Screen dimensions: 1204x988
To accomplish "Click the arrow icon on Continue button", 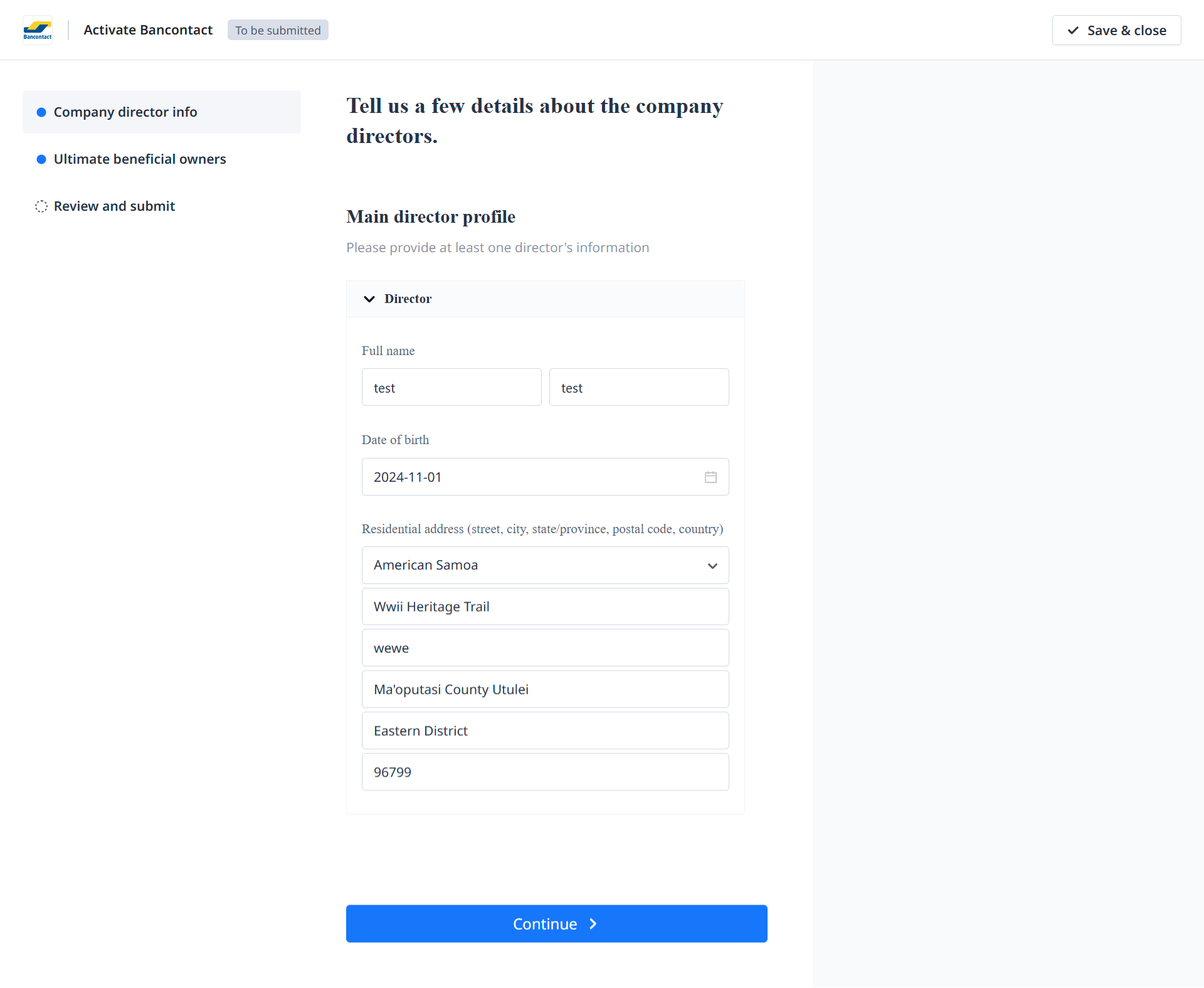I will point(593,924).
